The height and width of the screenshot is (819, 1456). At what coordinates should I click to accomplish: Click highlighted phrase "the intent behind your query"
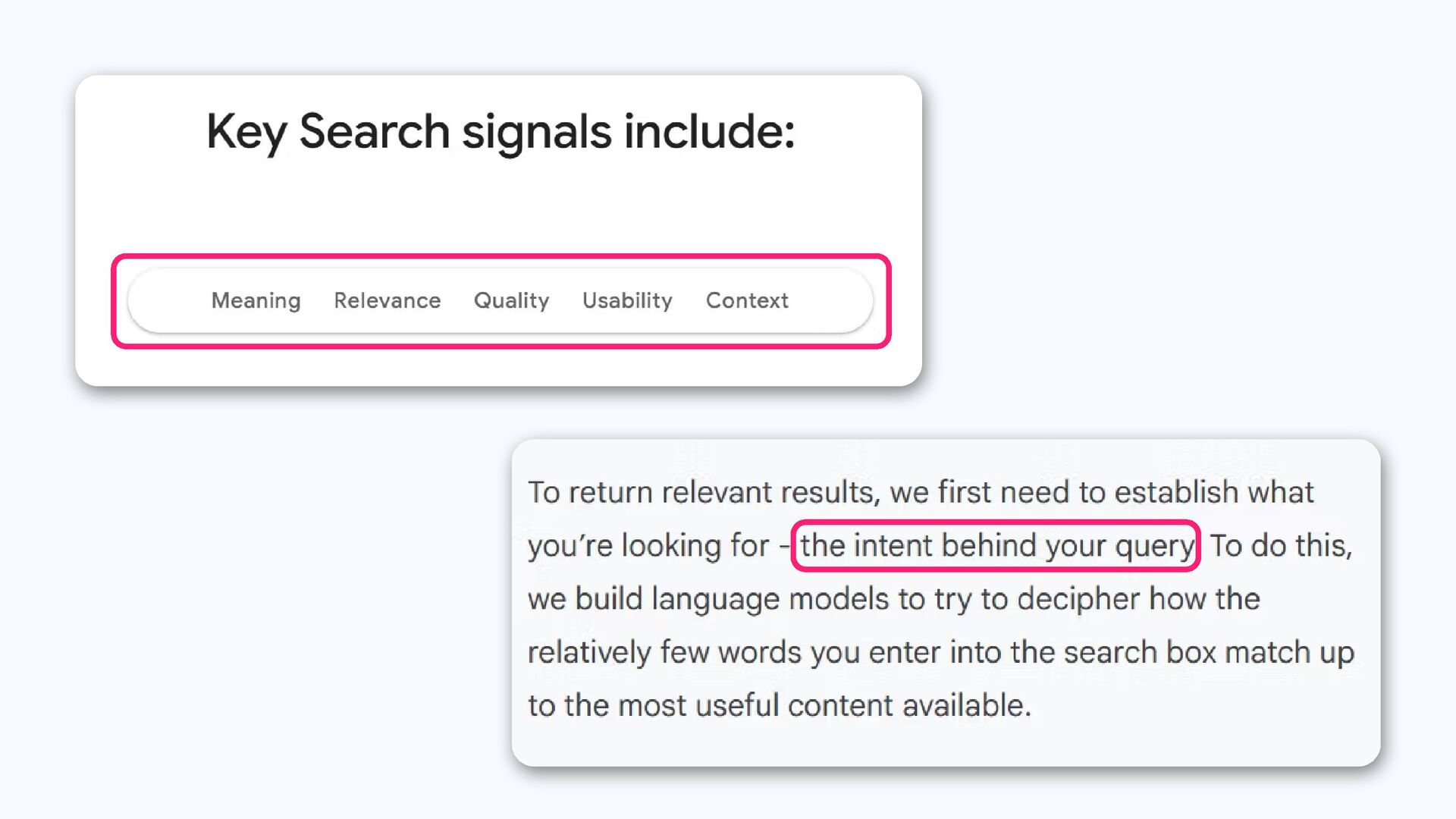coord(996,545)
